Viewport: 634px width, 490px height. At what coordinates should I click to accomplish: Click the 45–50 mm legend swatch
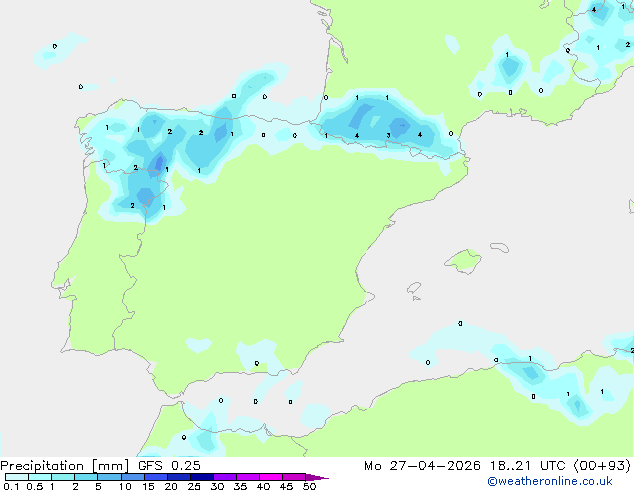(x=294, y=477)
